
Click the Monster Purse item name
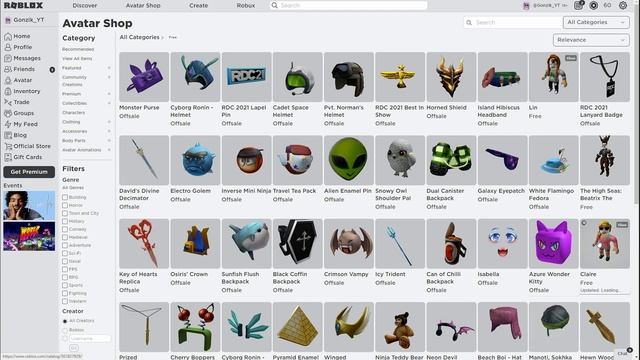pyautogui.click(x=139, y=108)
